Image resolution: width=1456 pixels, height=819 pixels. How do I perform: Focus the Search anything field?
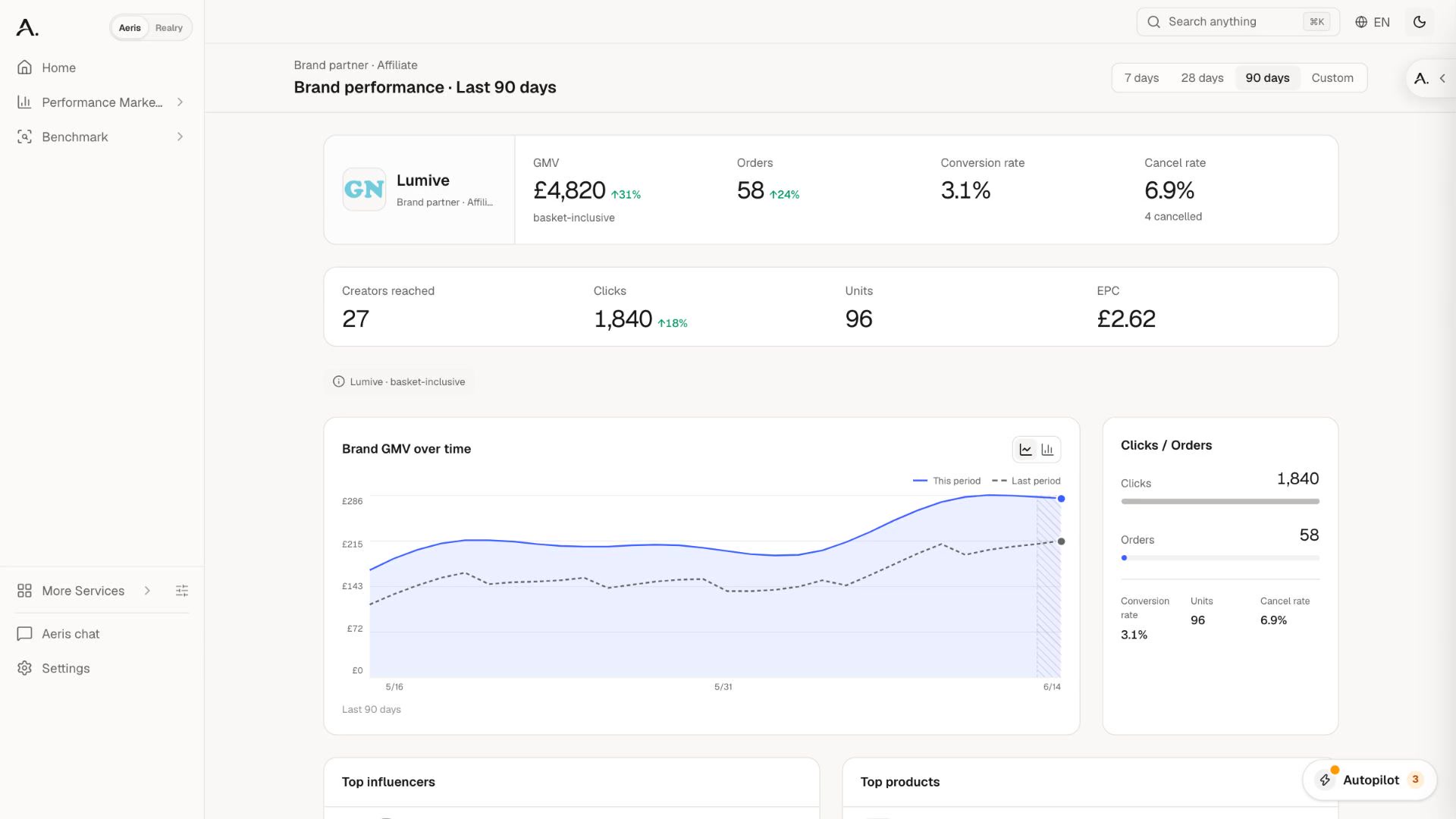(x=1238, y=22)
